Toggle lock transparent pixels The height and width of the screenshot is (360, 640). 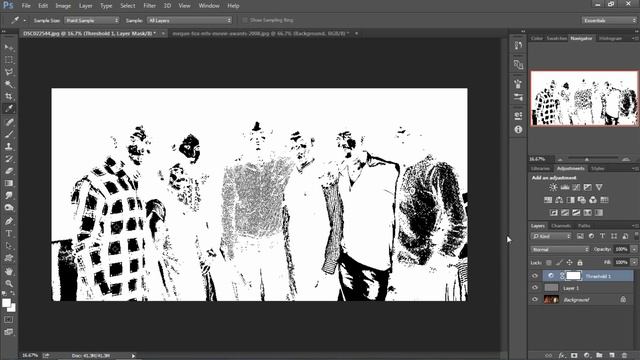[x=549, y=262]
